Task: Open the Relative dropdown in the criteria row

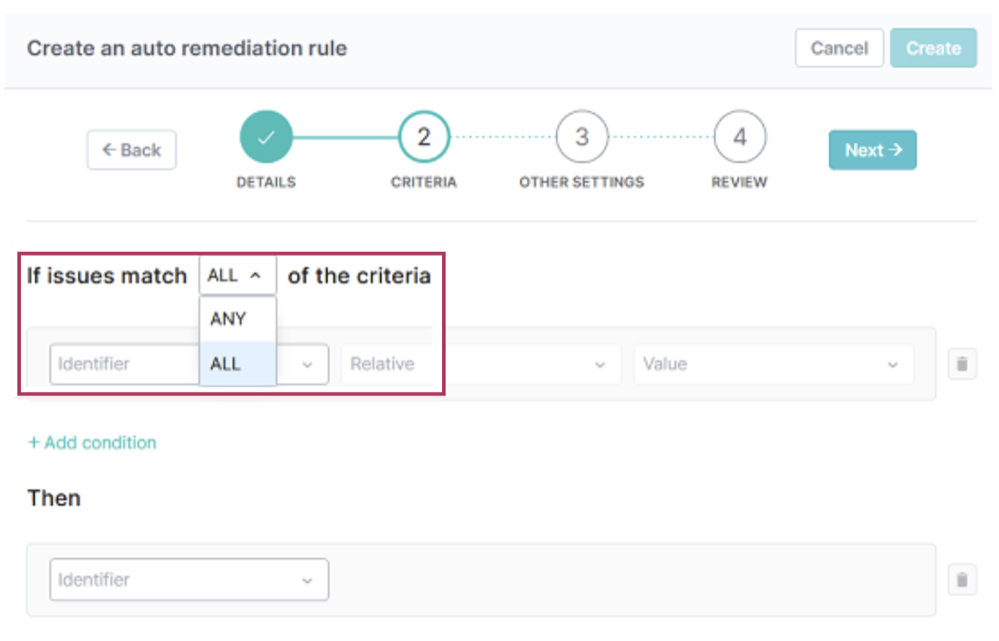Action: (x=480, y=364)
